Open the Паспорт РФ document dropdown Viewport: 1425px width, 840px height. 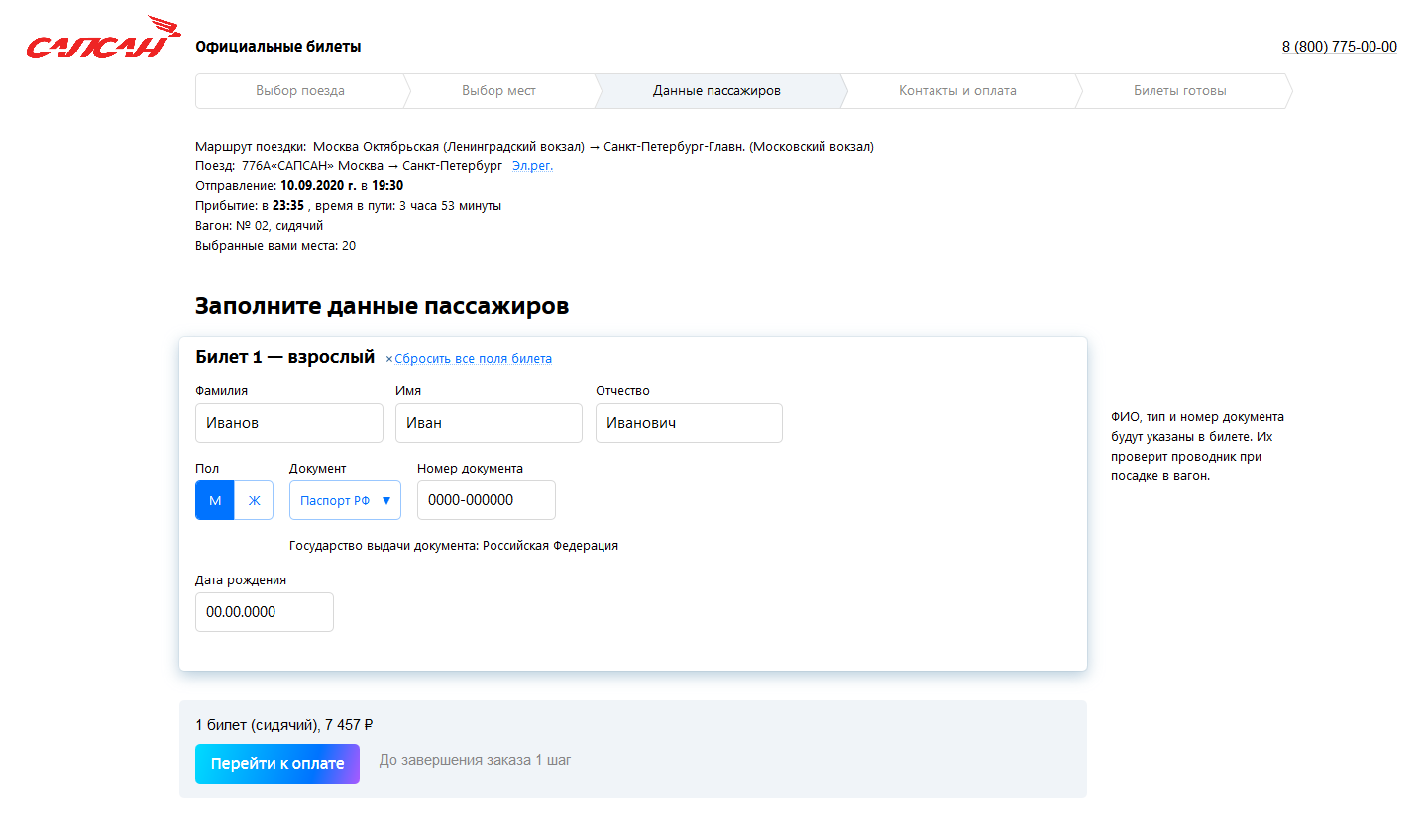coord(345,500)
